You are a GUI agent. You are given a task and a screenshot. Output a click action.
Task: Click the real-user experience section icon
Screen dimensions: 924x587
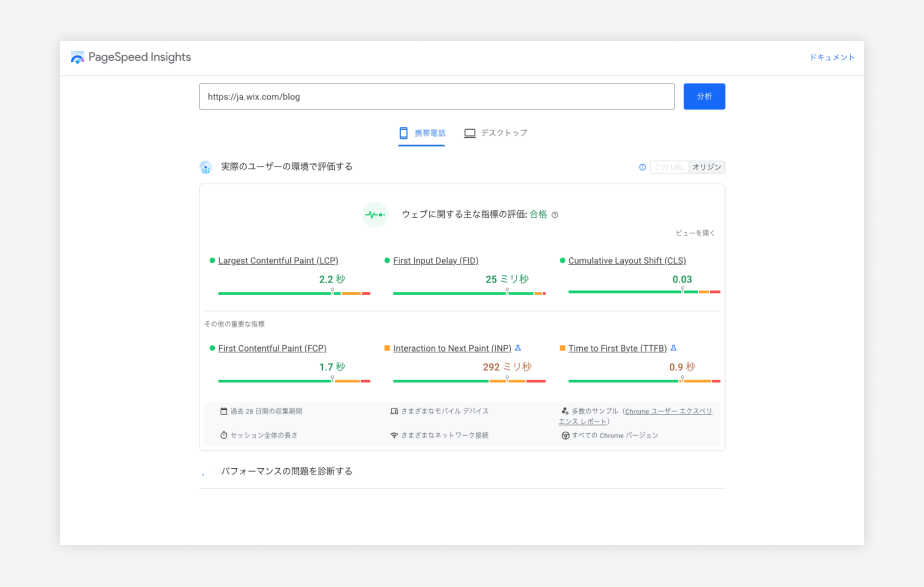[205, 167]
